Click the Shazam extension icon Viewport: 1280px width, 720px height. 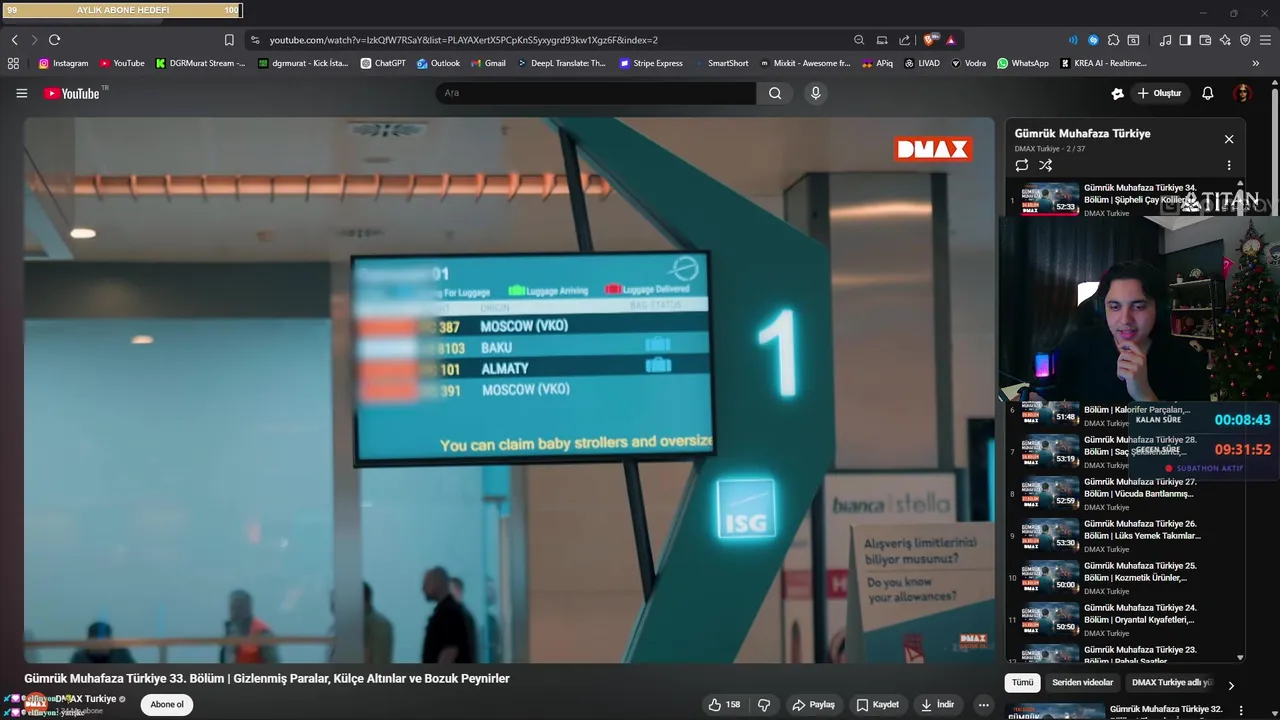click(1093, 40)
